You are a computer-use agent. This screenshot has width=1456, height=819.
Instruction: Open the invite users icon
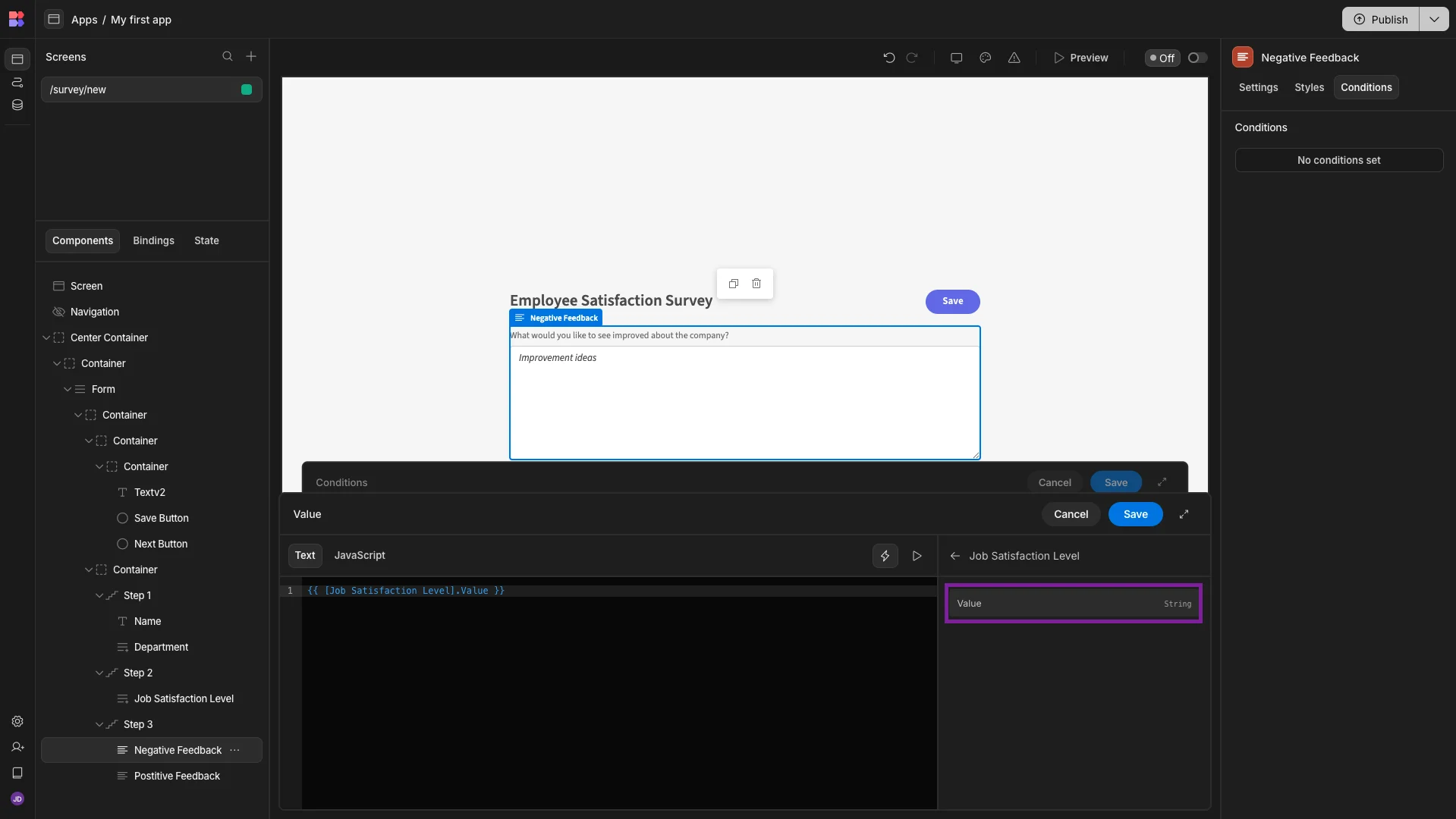point(17,747)
